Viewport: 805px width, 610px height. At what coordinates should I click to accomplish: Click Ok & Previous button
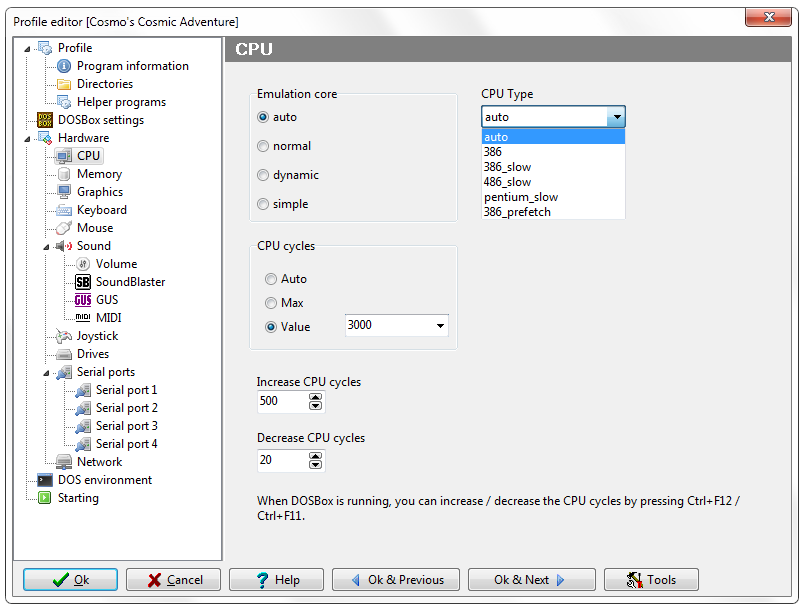point(396,580)
